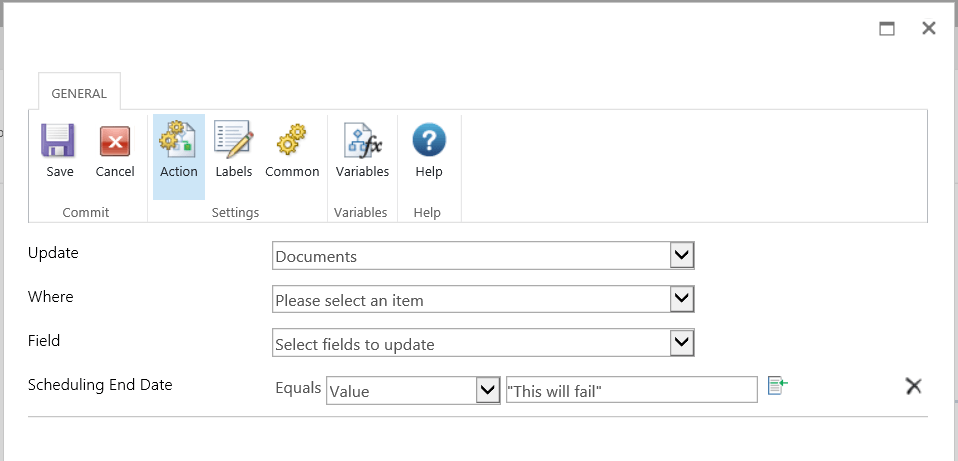Switch to the GENERAL ribbon tab
Screen dimensions: 958x461
(79, 93)
